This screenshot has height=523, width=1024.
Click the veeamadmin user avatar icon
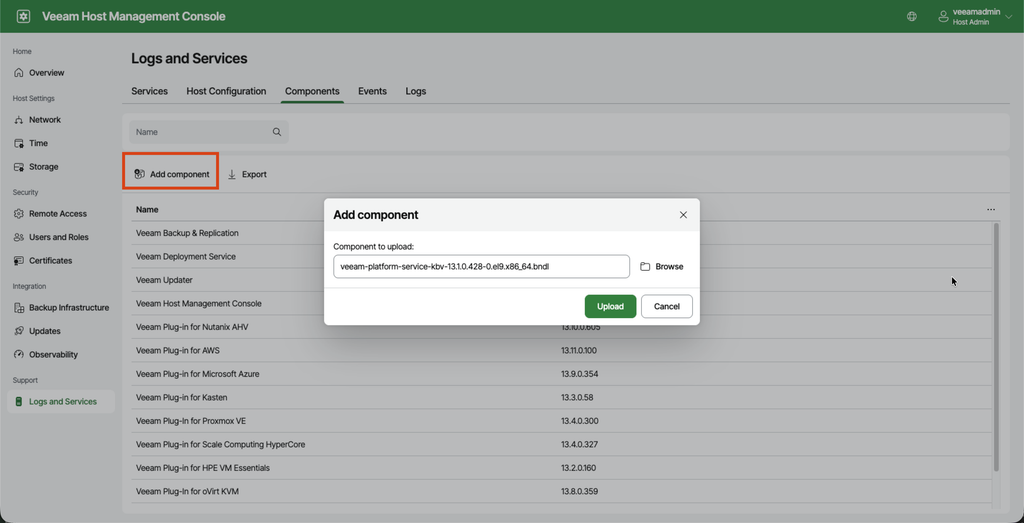[943, 16]
